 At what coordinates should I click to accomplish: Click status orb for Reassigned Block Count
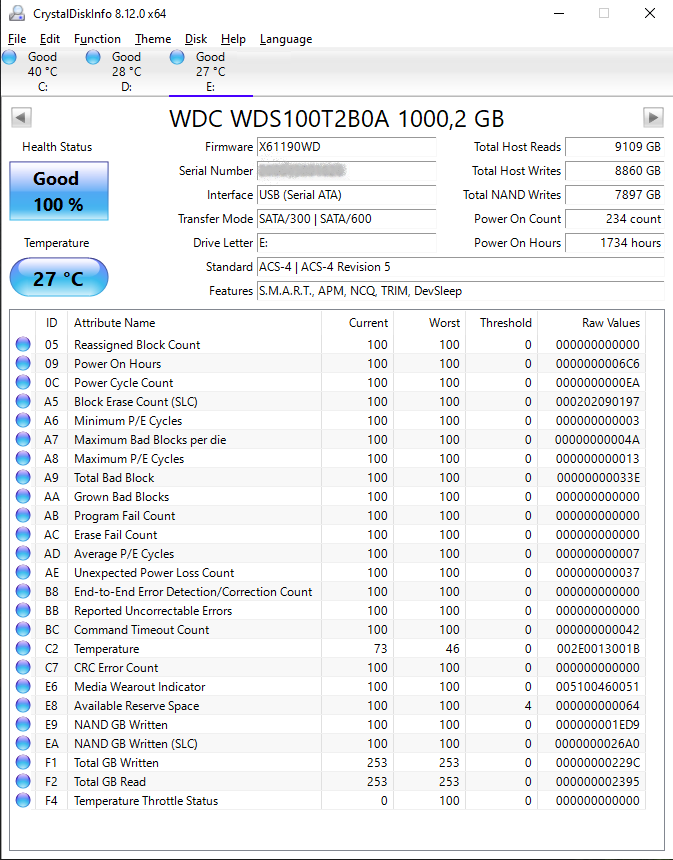coord(23,344)
